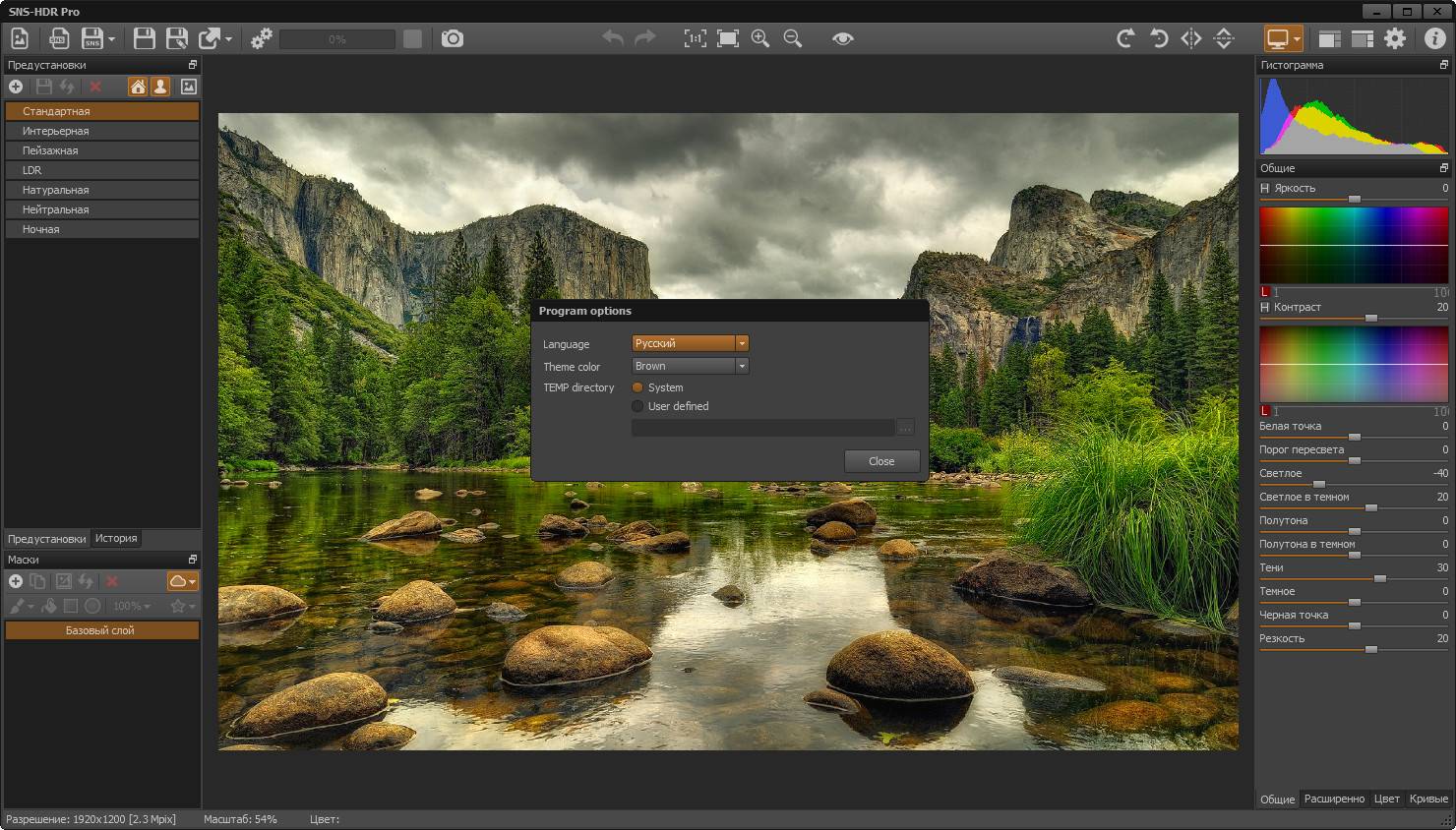
Task: Click the Резкость slider handle
Action: point(1371,650)
